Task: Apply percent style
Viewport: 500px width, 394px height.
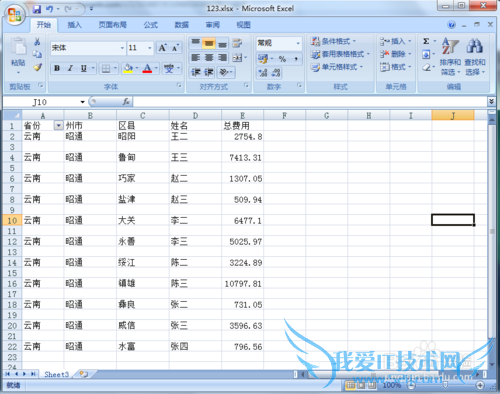Action: click(282, 59)
